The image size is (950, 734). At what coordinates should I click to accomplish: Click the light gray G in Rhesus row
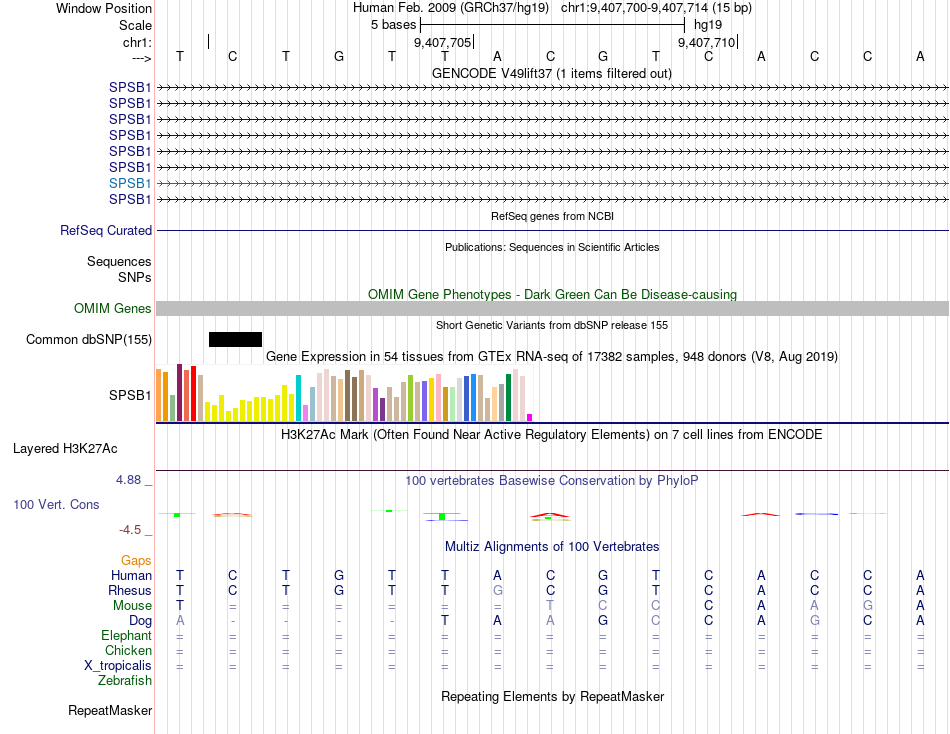(x=497, y=590)
